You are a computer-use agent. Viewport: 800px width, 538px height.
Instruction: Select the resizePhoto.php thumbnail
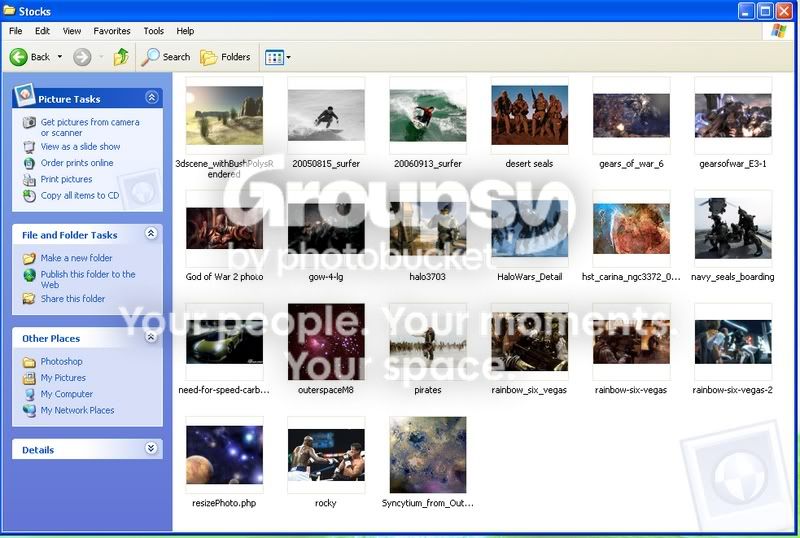[x=224, y=455]
